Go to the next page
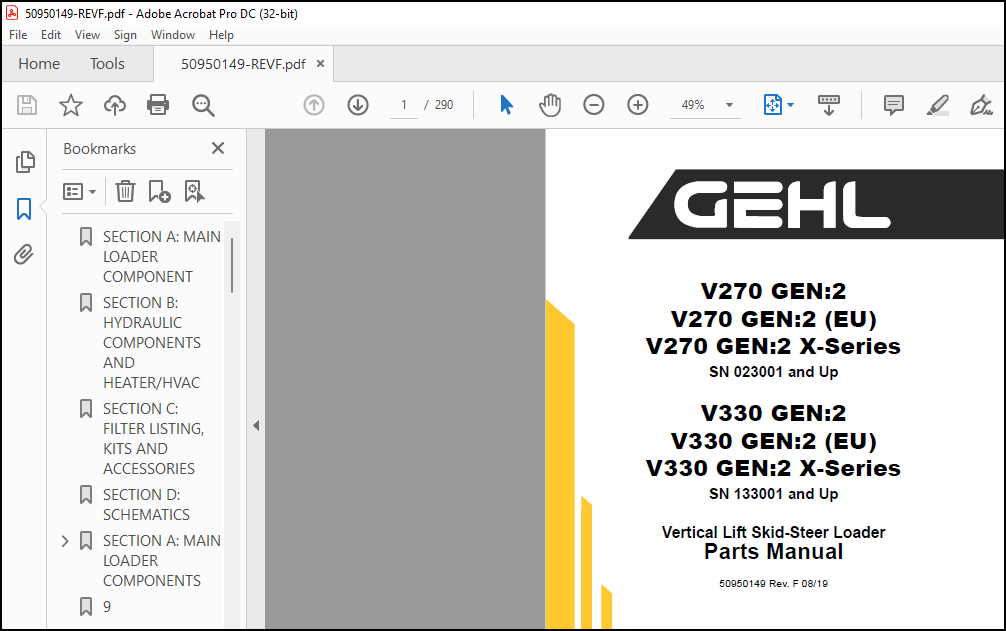This screenshot has height=631, width=1006. coord(358,105)
